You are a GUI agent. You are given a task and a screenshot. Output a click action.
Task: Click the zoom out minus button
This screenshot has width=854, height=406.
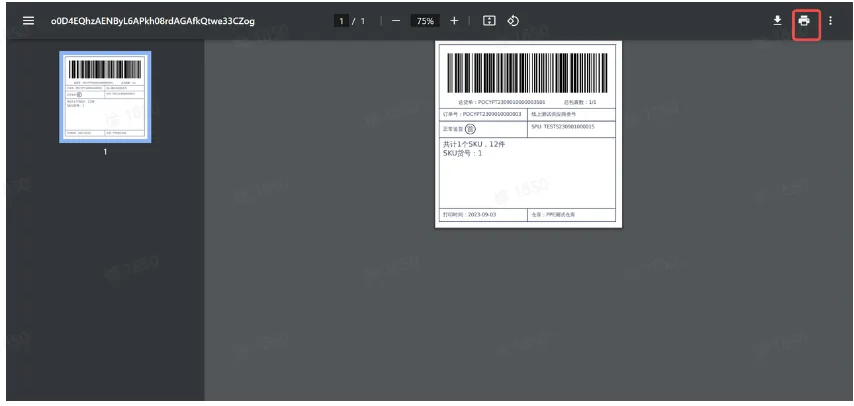[396, 21]
